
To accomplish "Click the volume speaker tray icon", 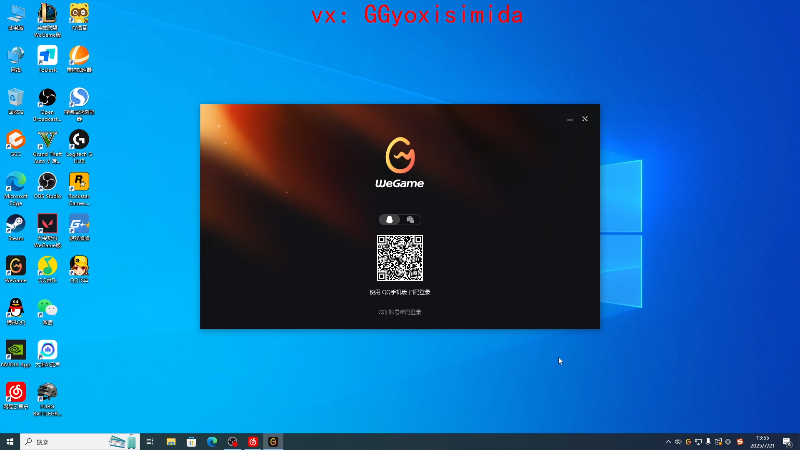I will [678, 442].
